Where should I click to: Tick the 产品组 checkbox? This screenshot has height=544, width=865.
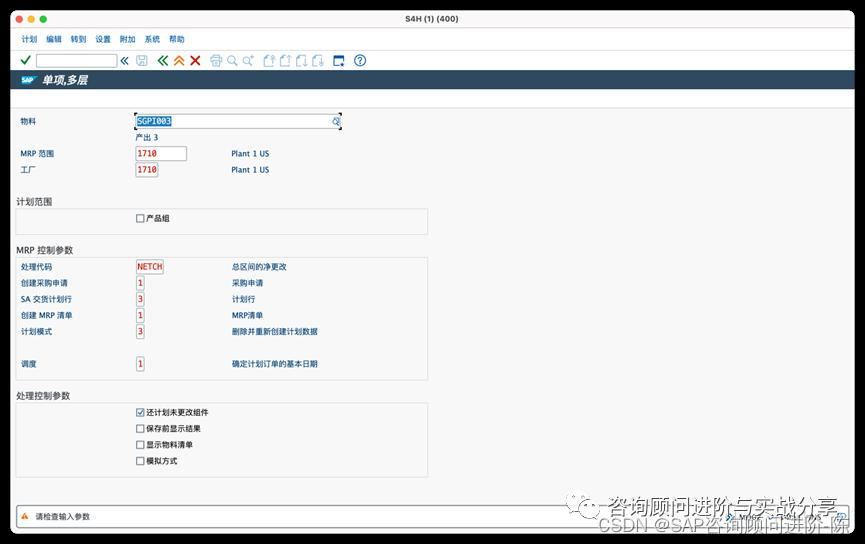[x=140, y=218]
